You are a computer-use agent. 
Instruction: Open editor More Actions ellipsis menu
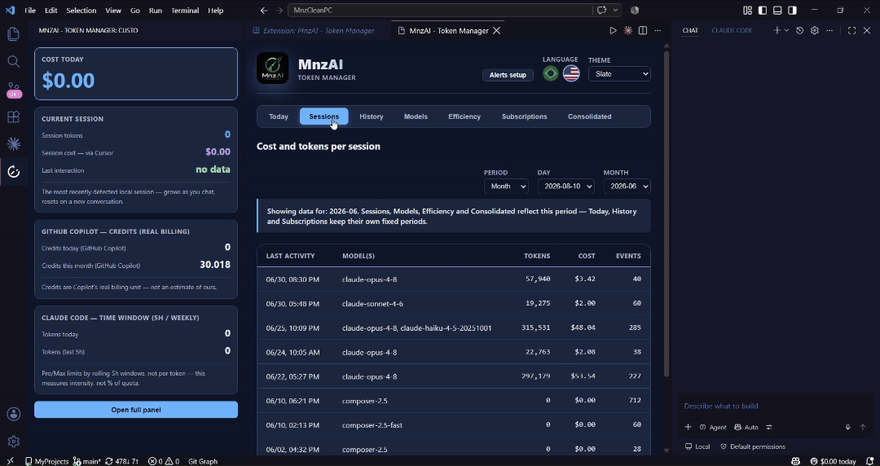[658, 30]
